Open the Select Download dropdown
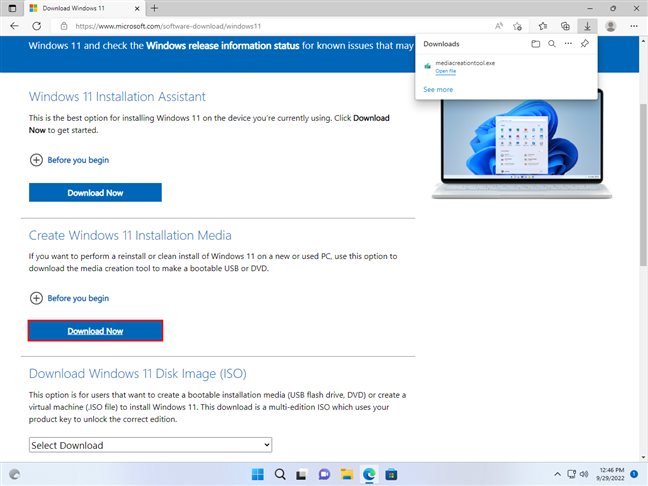The height and width of the screenshot is (486, 648). (x=150, y=445)
